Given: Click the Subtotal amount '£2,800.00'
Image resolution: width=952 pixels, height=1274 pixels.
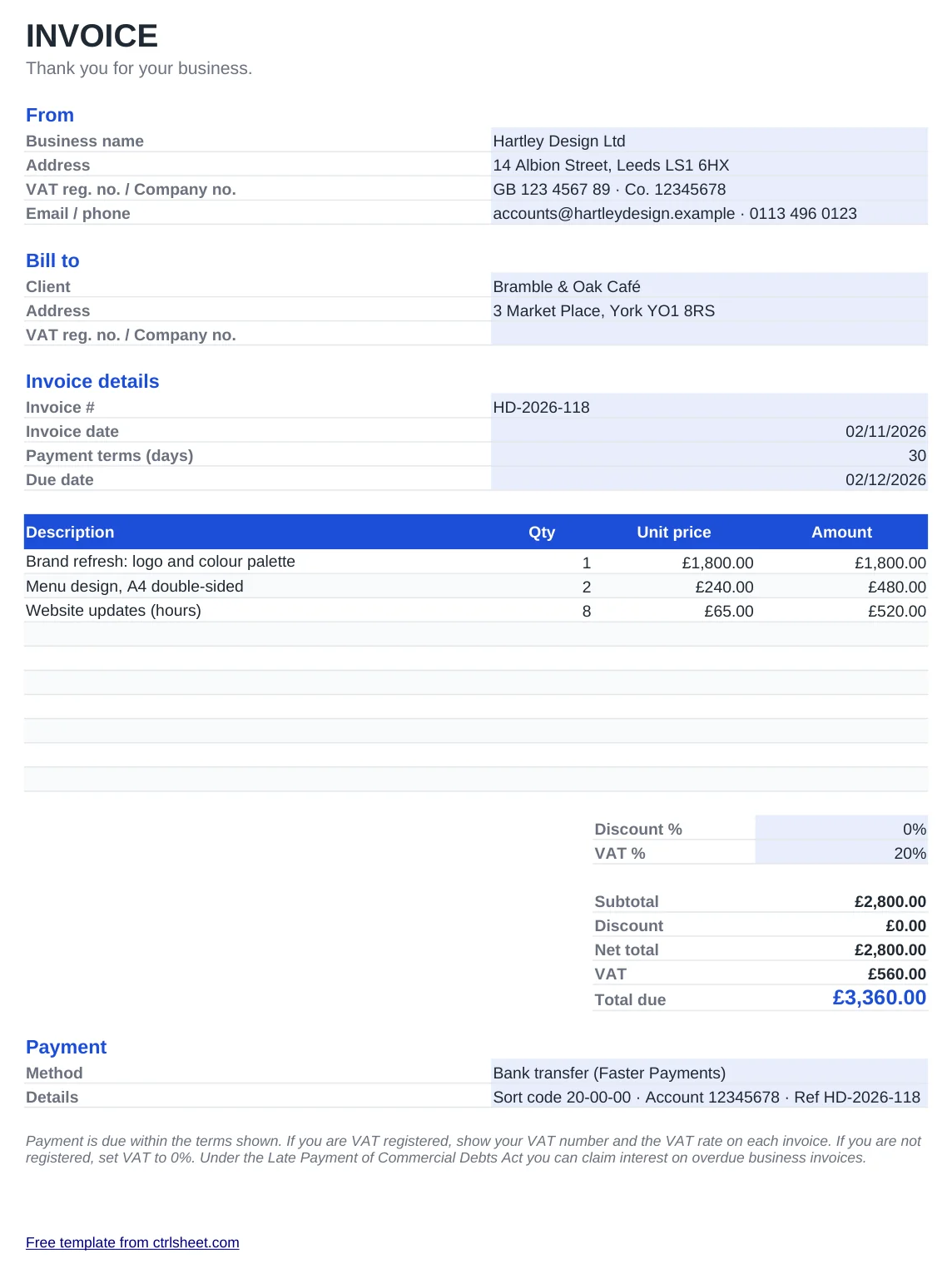Looking at the screenshot, I should click(890, 901).
